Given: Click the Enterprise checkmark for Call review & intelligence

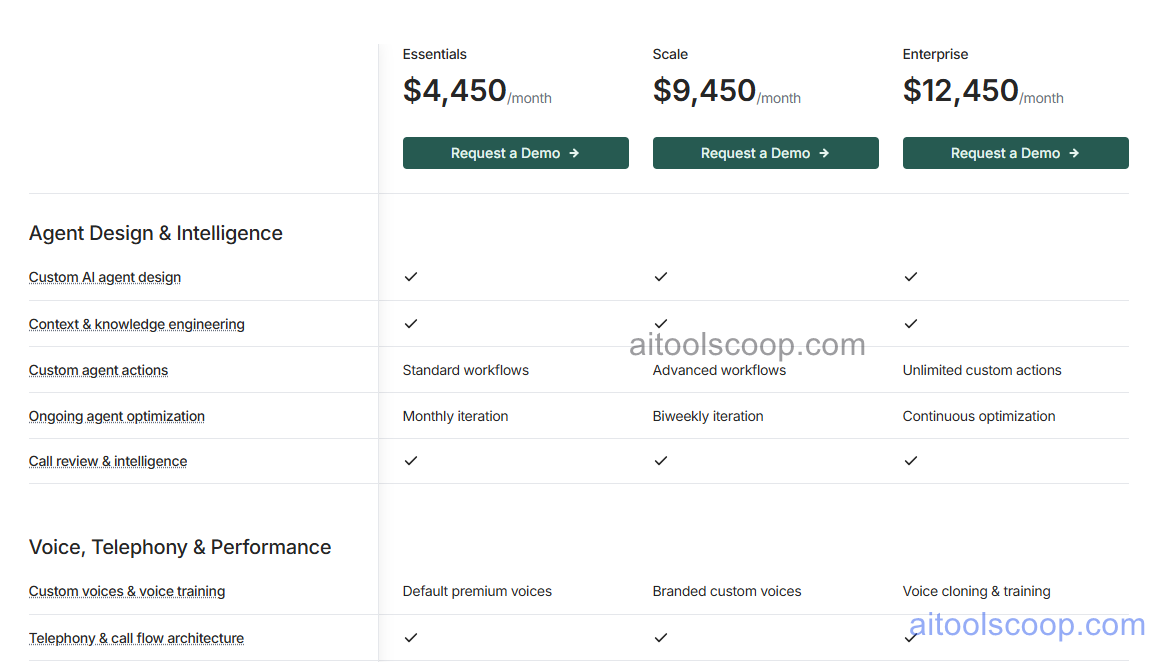Looking at the screenshot, I should pos(911,461).
